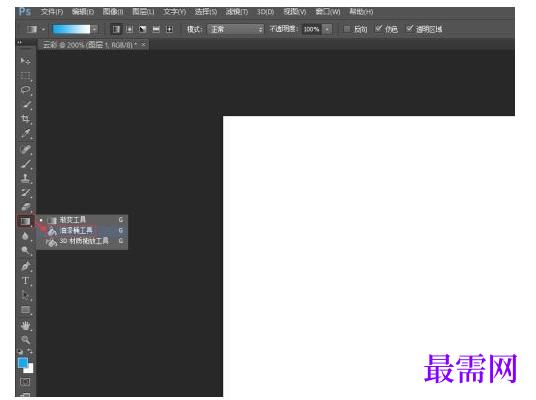Open the 图像(I) menu
536x400 pixels.
point(113,12)
